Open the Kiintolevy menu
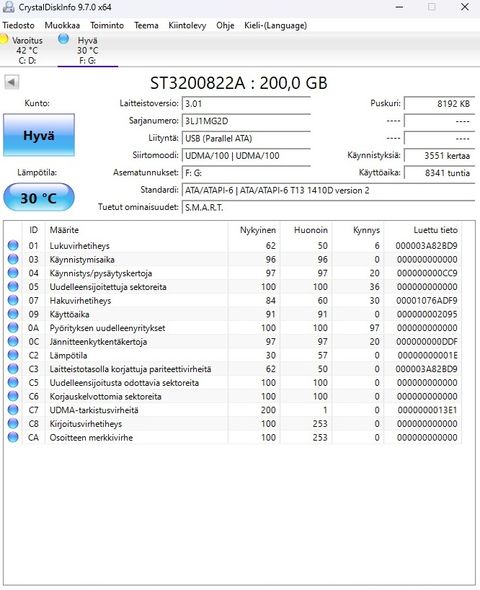This screenshot has width=480, height=590. (x=187, y=26)
